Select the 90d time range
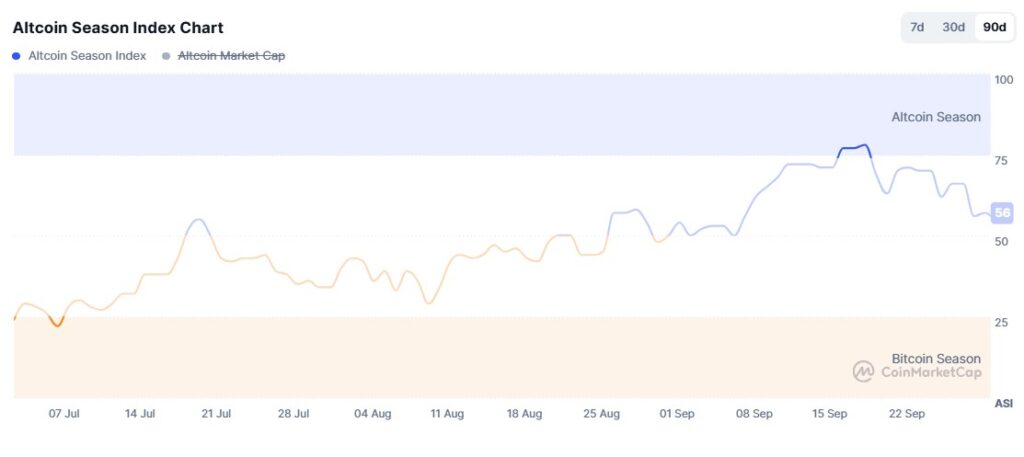Viewport: 1024px width, 457px height. point(994,27)
